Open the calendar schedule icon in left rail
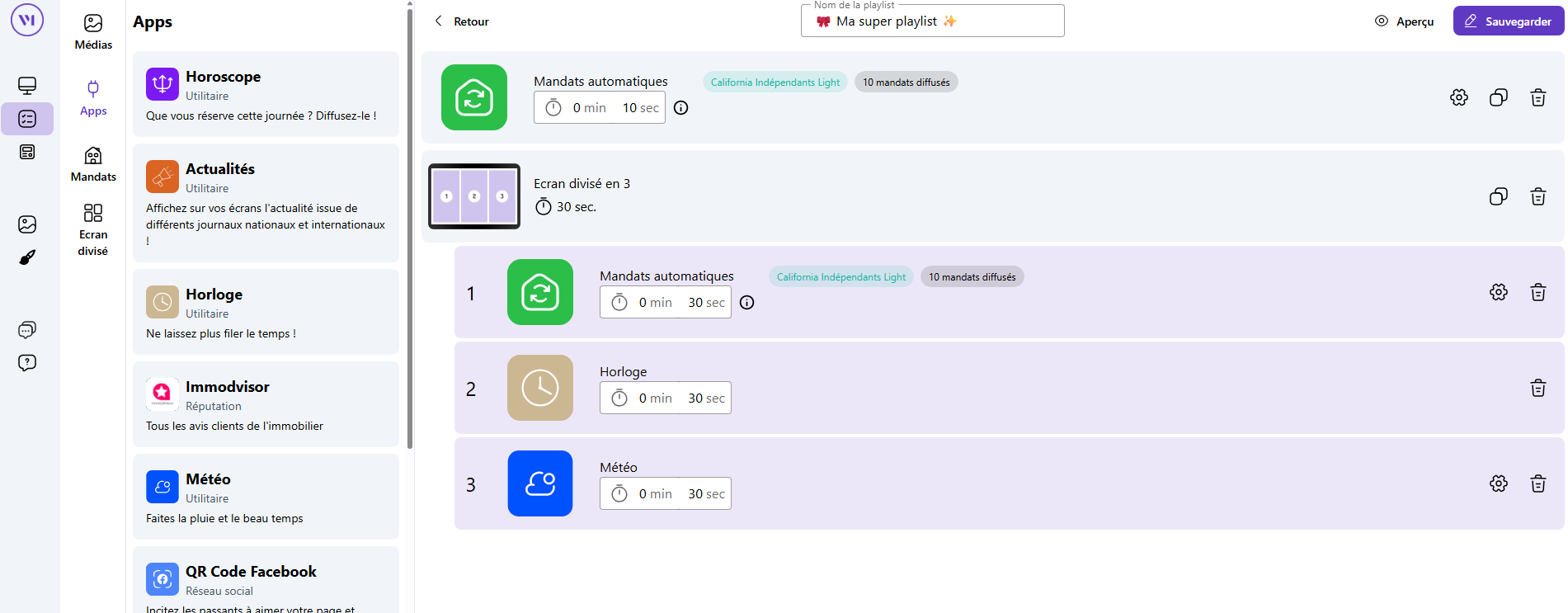 [x=27, y=152]
